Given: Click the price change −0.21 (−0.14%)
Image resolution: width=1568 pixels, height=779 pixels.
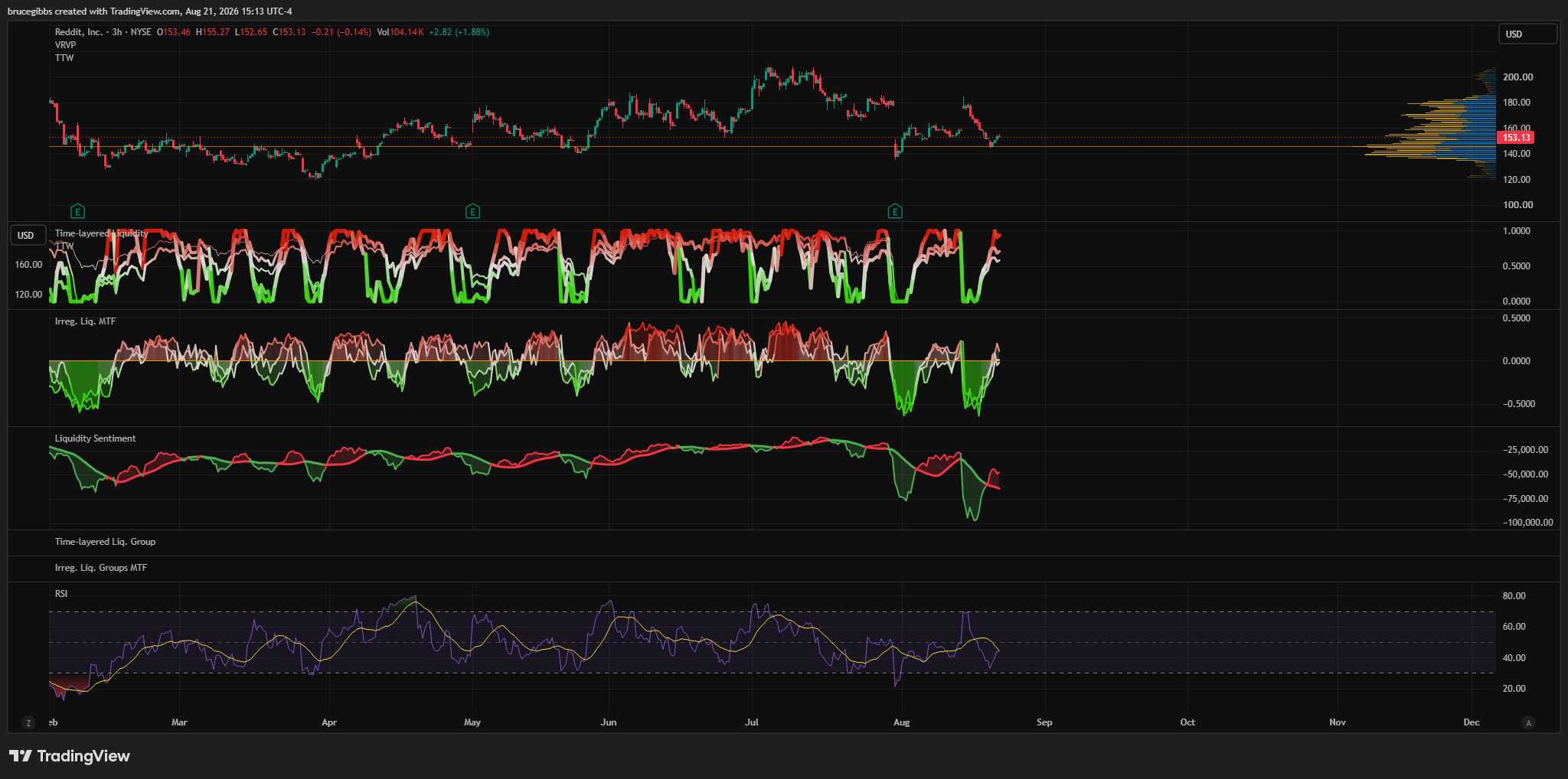Looking at the screenshot, I should pyautogui.click(x=341, y=32).
